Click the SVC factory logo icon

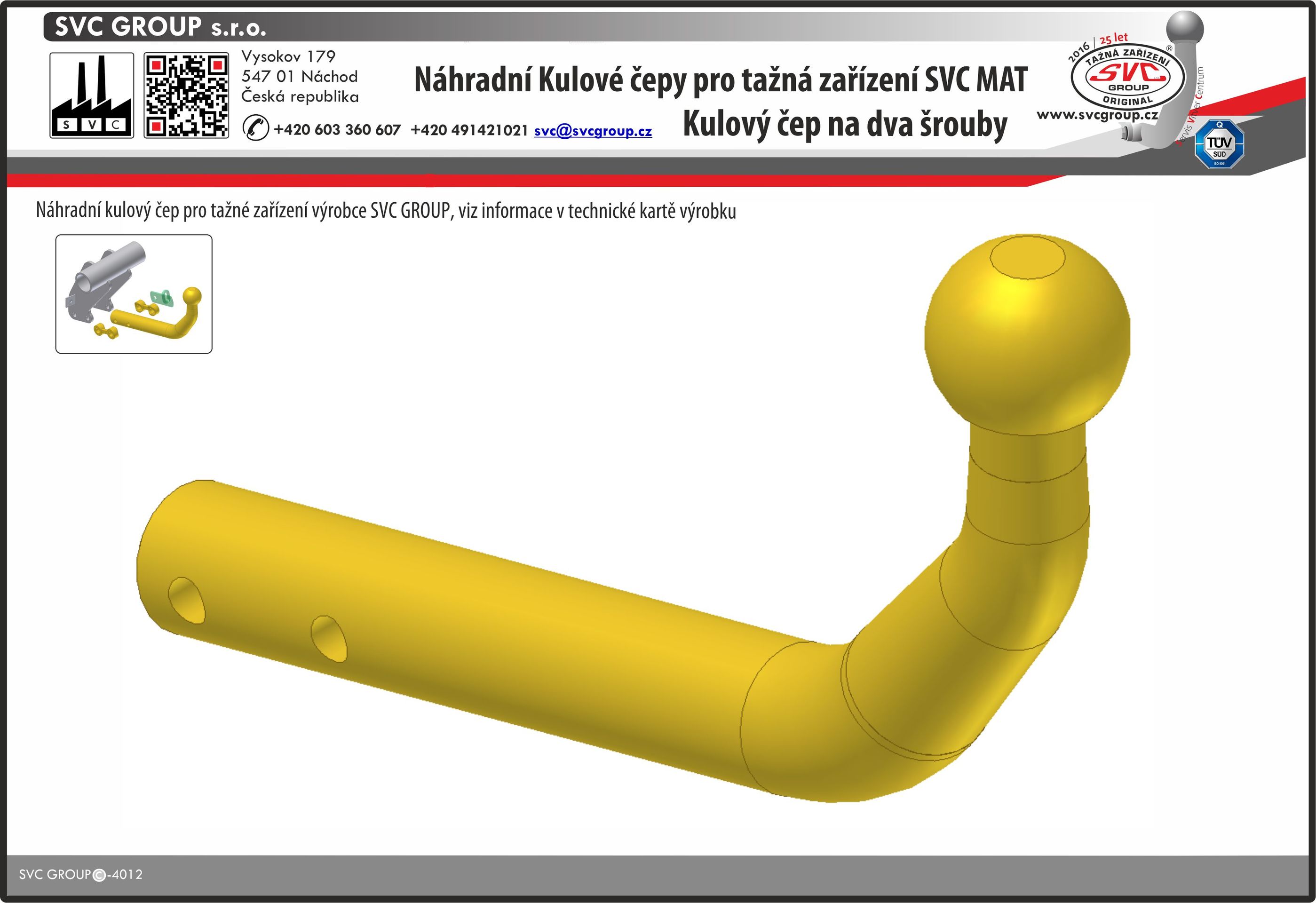(x=92, y=95)
